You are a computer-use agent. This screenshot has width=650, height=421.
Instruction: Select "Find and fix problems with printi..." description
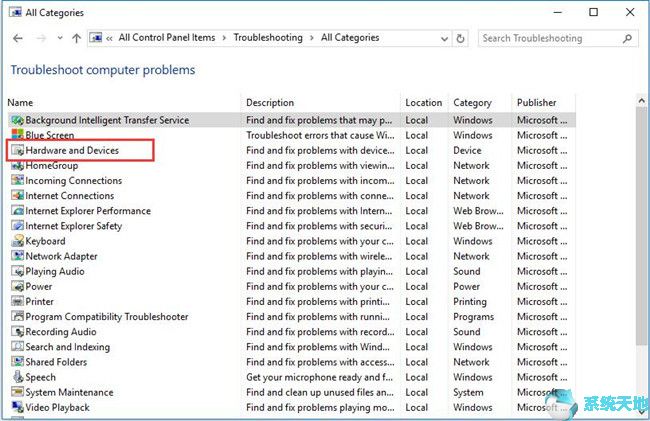(x=318, y=302)
